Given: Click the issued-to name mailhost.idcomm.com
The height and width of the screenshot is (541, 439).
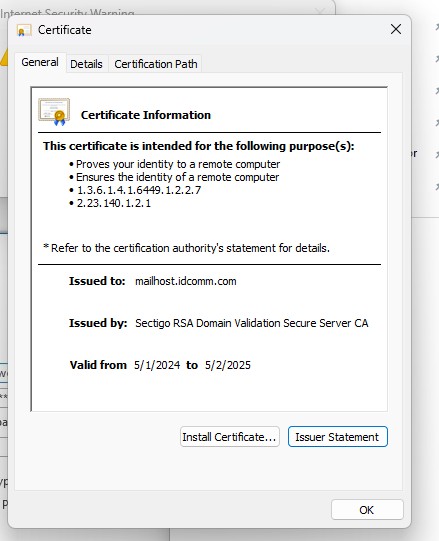Looking at the screenshot, I should (186, 281).
